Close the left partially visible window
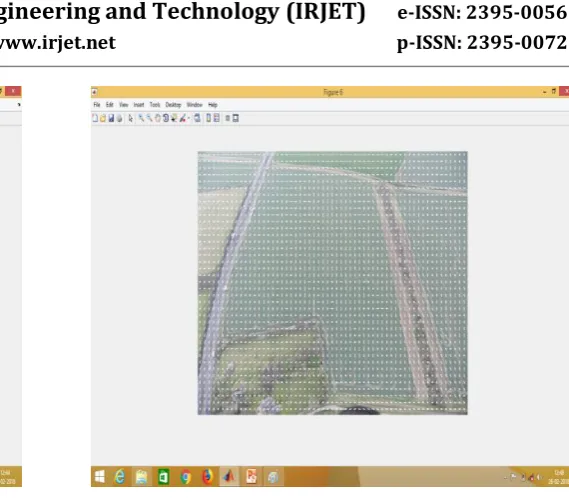Image resolution: width=569 pixels, height=498 pixels. pyautogui.click(x=13, y=91)
